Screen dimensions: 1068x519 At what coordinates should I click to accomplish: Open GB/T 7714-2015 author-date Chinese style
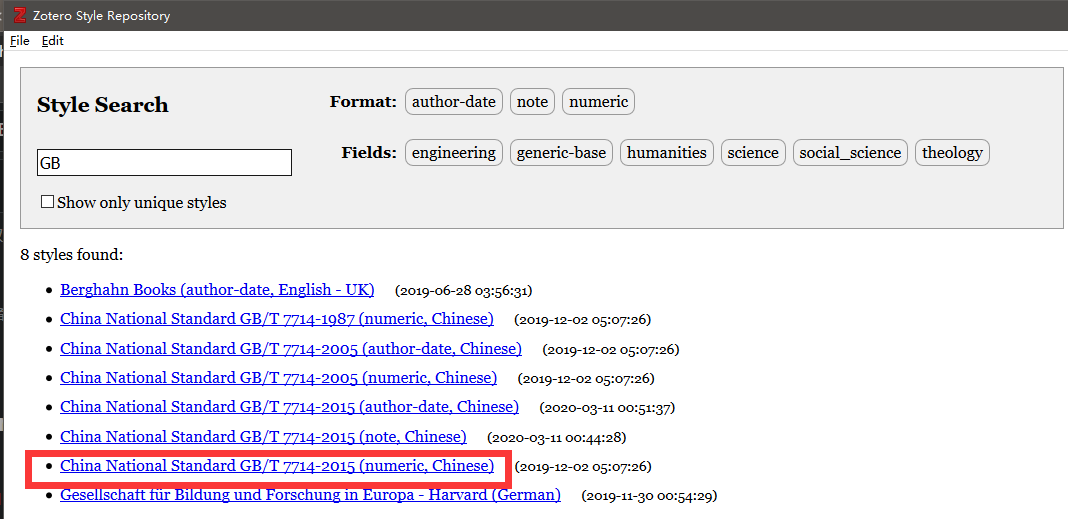(289, 407)
